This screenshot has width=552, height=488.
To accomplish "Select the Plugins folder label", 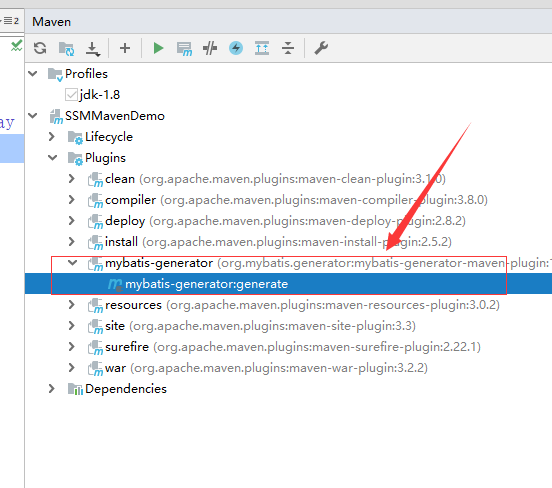I will [105, 158].
